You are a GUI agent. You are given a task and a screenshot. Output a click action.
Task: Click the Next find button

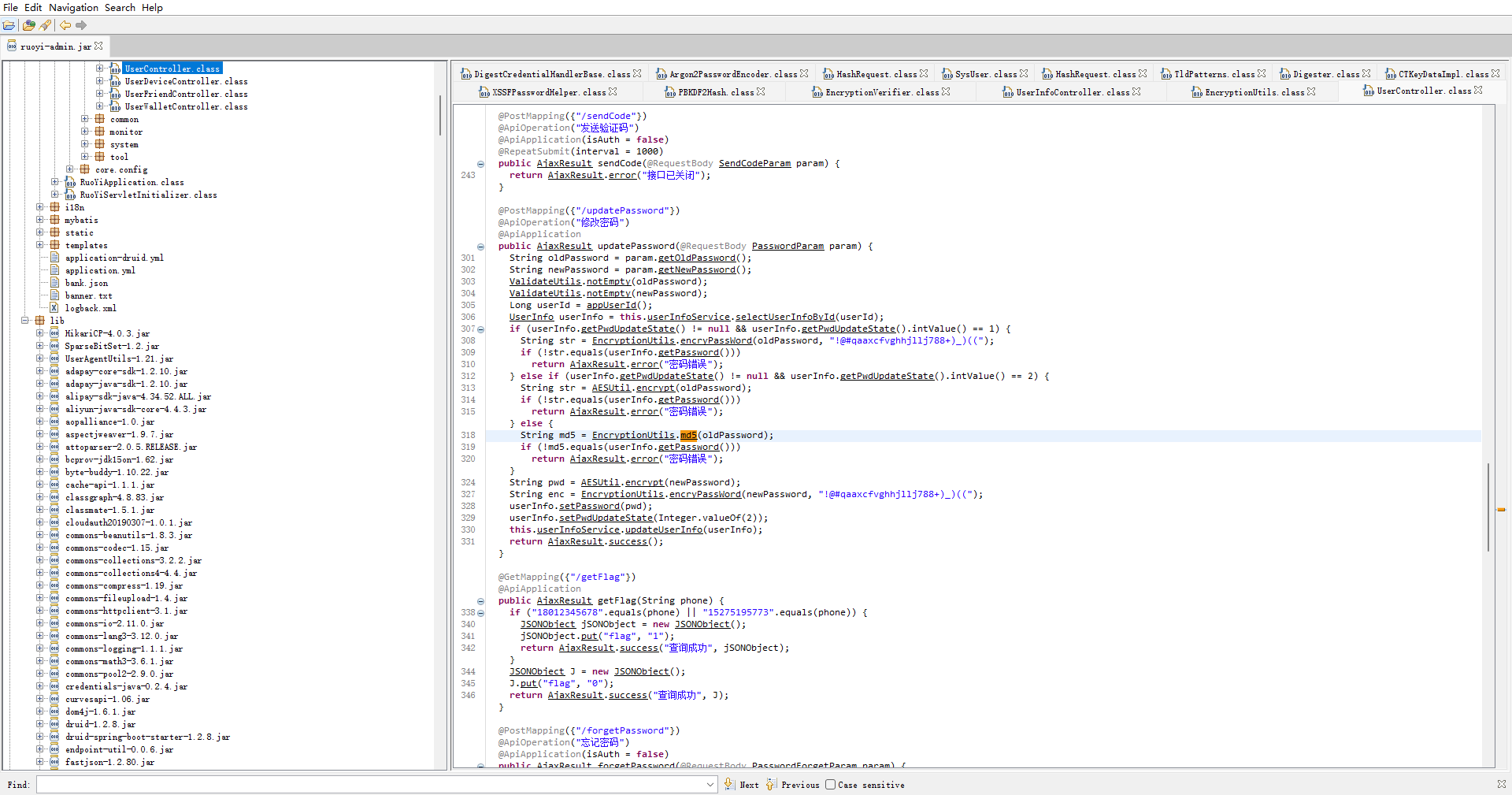[742, 784]
